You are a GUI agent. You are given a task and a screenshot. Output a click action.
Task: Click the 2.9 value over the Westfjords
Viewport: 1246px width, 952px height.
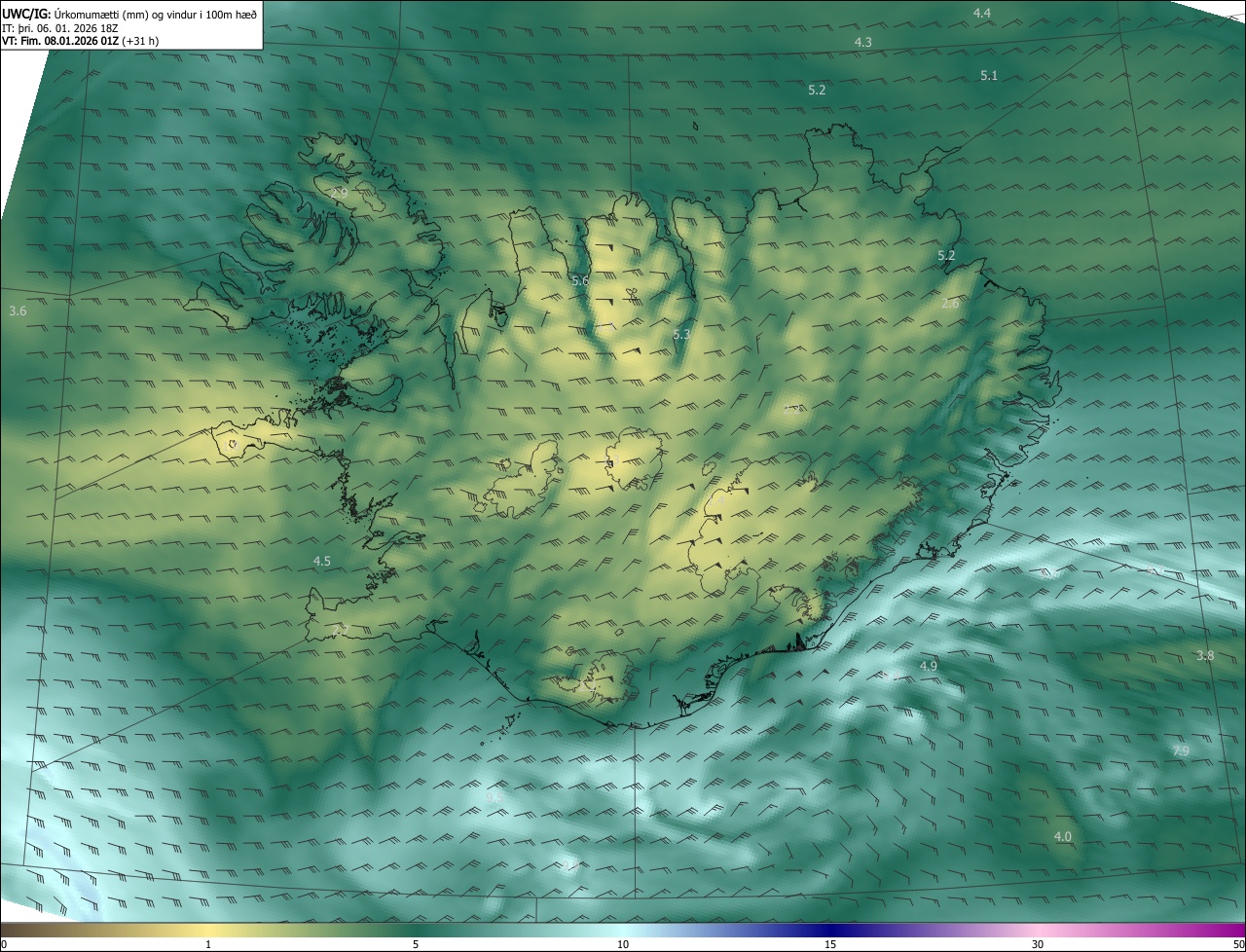[339, 194]
